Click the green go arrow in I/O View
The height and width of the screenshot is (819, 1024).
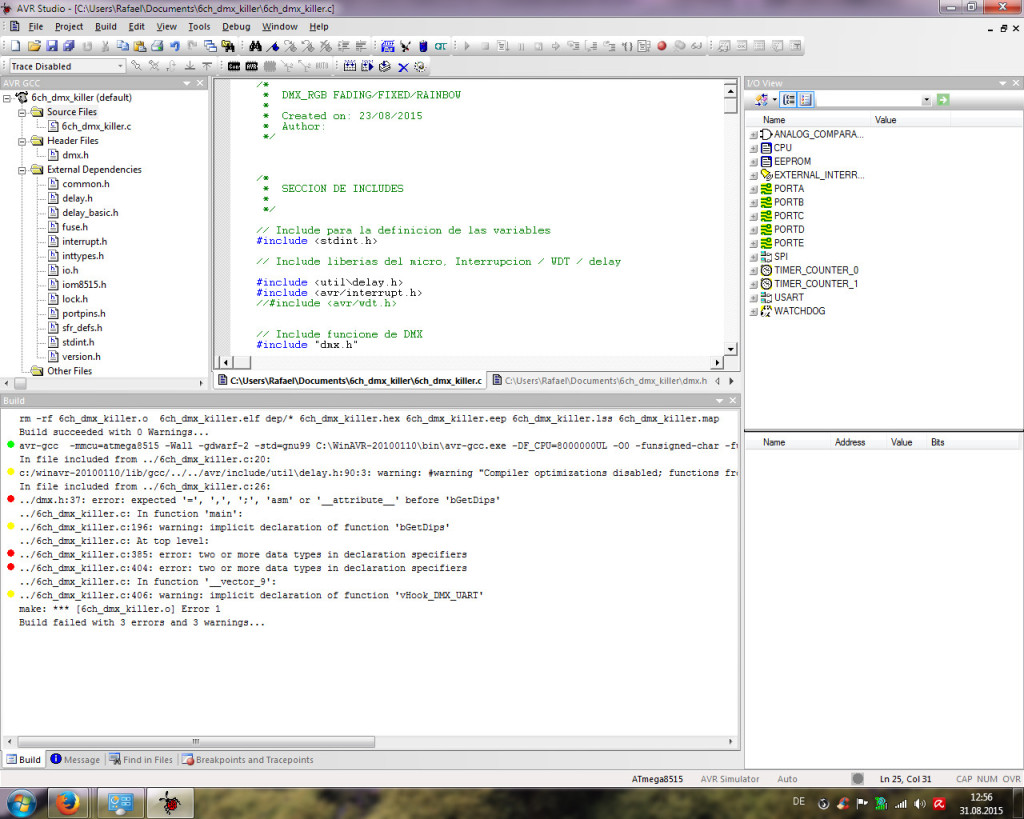(942, 99)
